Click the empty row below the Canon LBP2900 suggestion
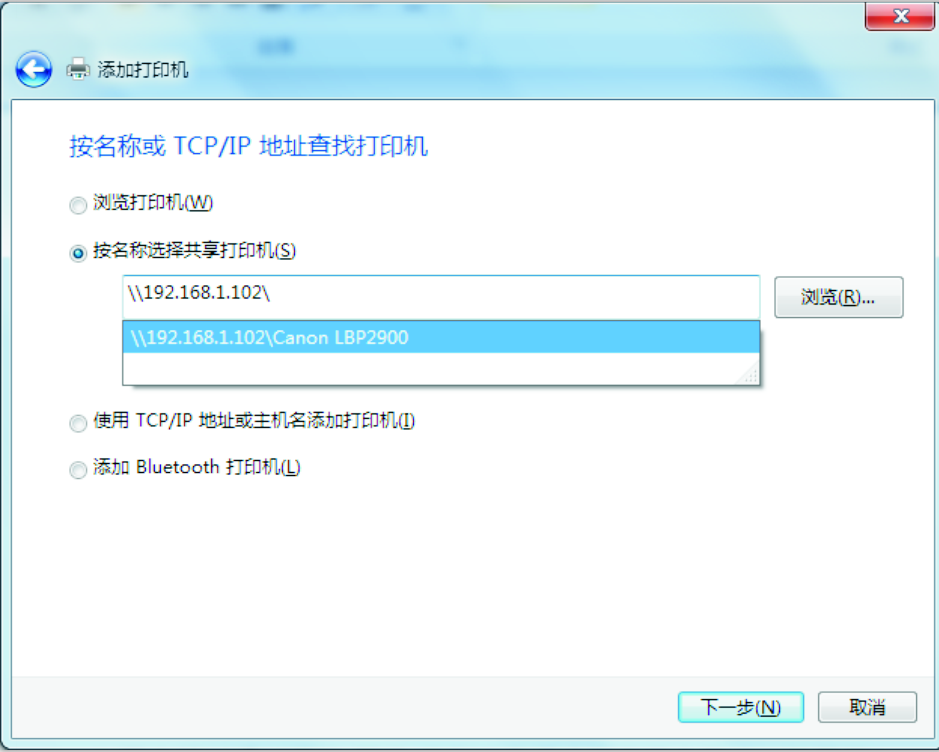This screenshot has height=752, width=939. (431, 368)
